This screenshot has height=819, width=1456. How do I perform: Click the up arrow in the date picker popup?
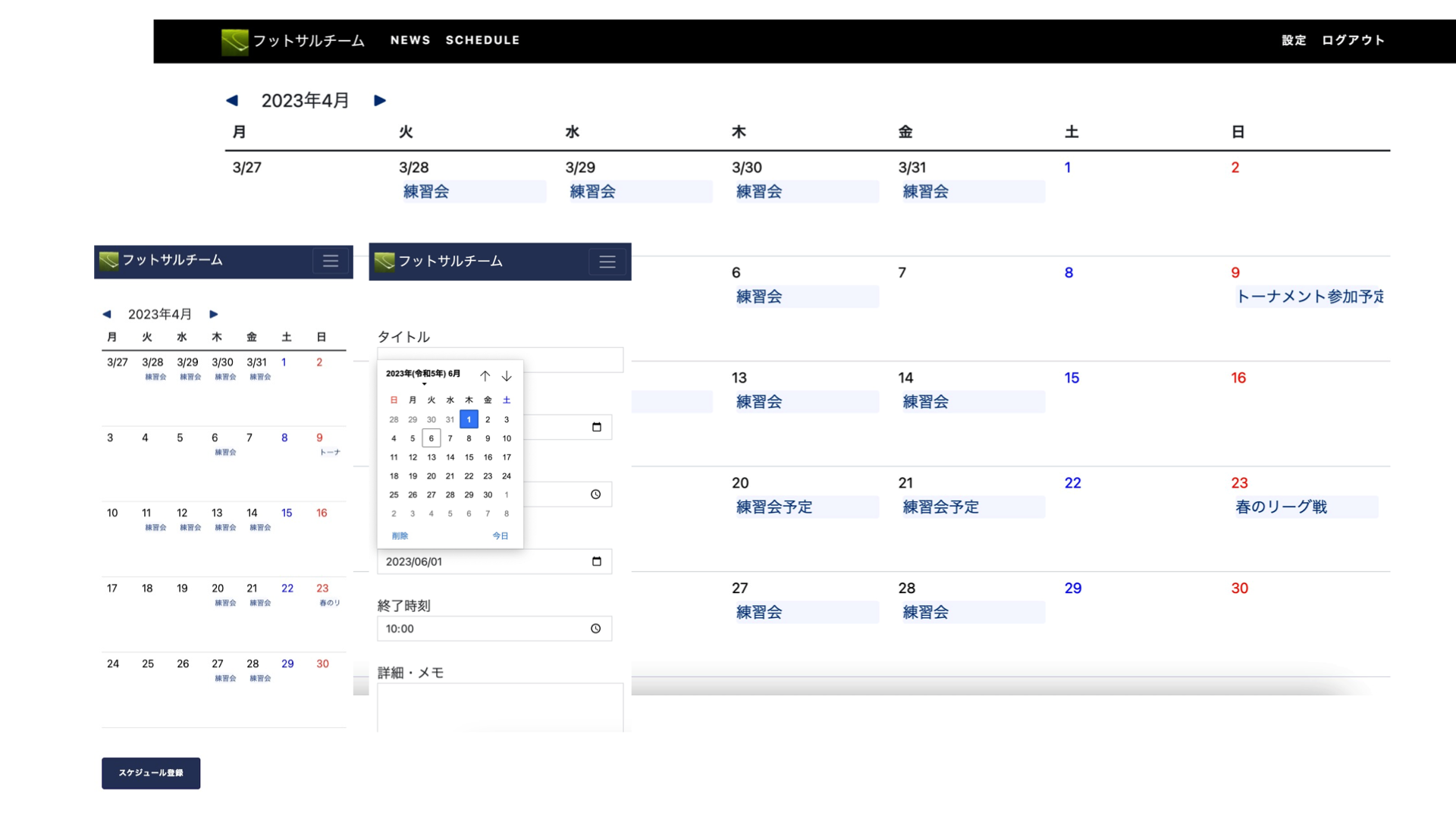pos(485,375)
